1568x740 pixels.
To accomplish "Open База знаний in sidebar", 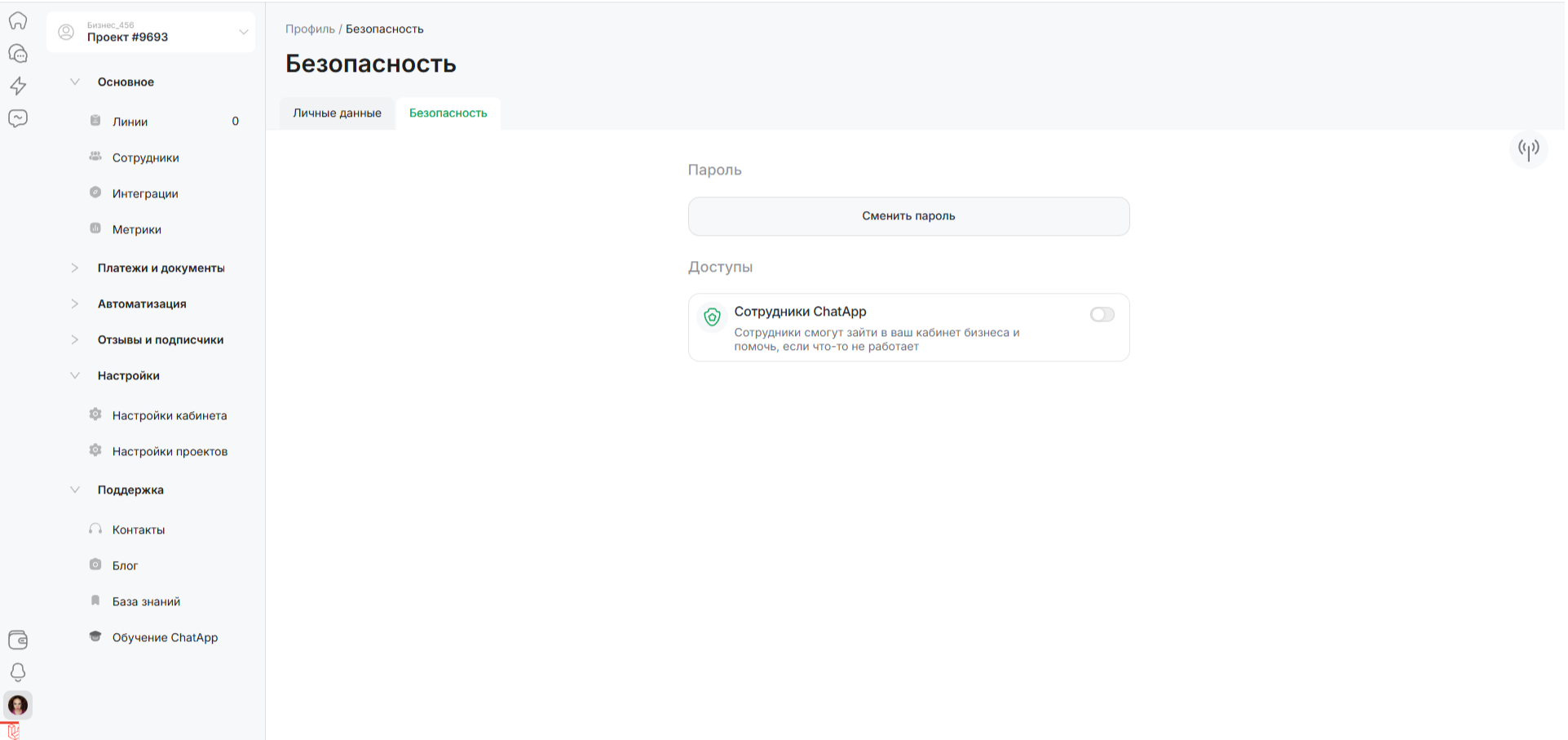I will coord(146,601).
